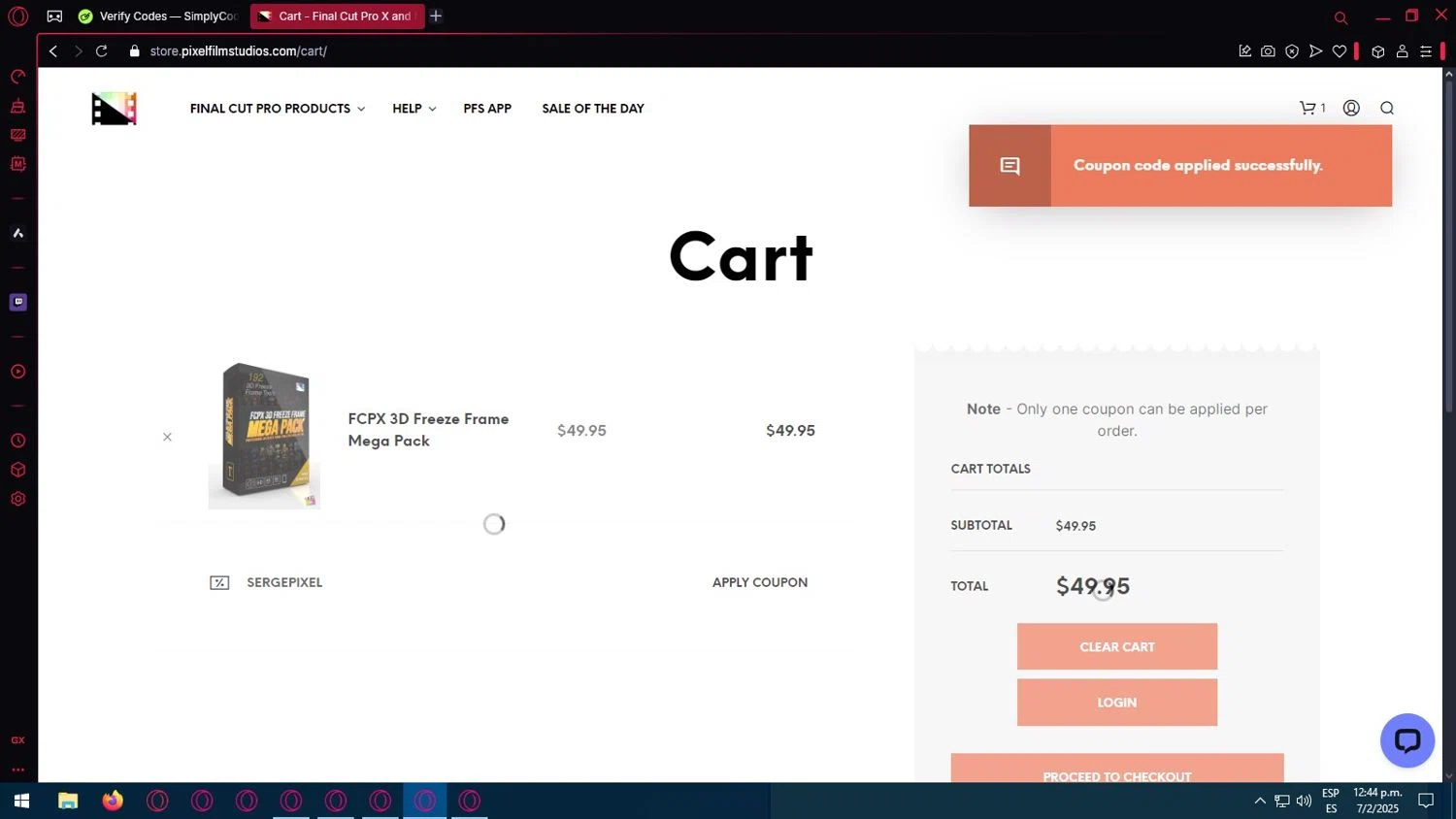
Task: Click the Mega Pack product thumbnail
Action: click(x=264, y=436)
